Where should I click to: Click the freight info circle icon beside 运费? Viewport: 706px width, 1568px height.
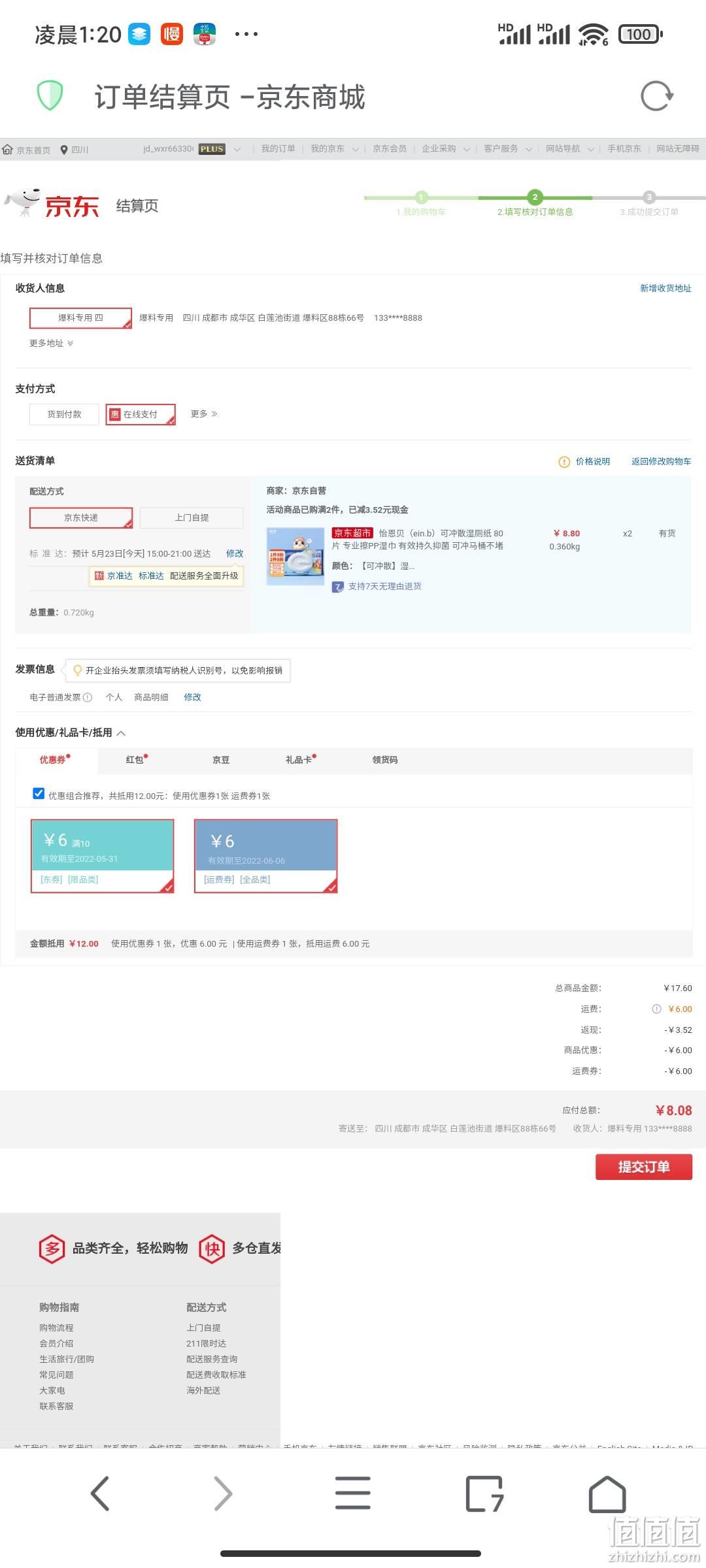click(656, 1009)
